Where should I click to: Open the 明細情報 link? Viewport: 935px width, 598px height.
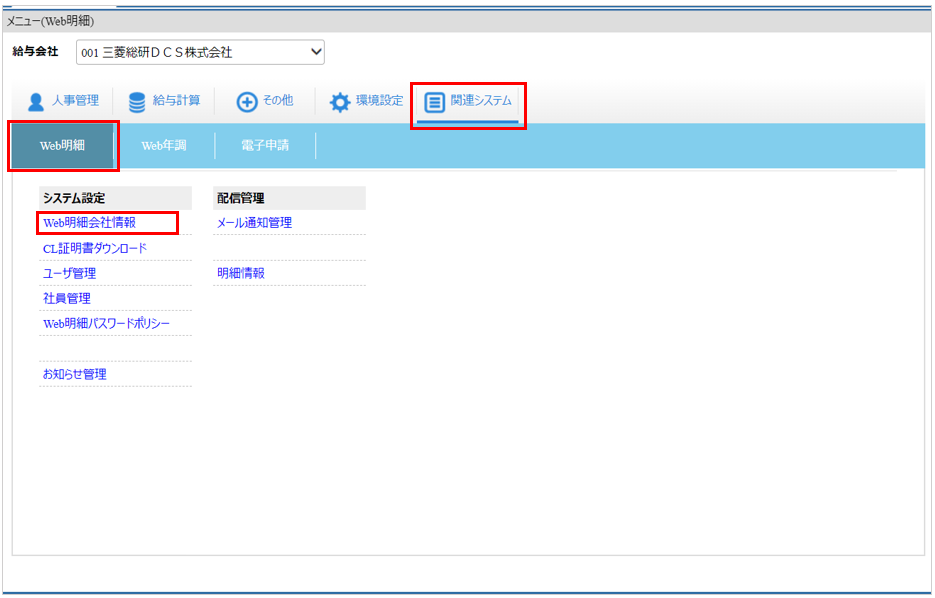click(241, 274)
